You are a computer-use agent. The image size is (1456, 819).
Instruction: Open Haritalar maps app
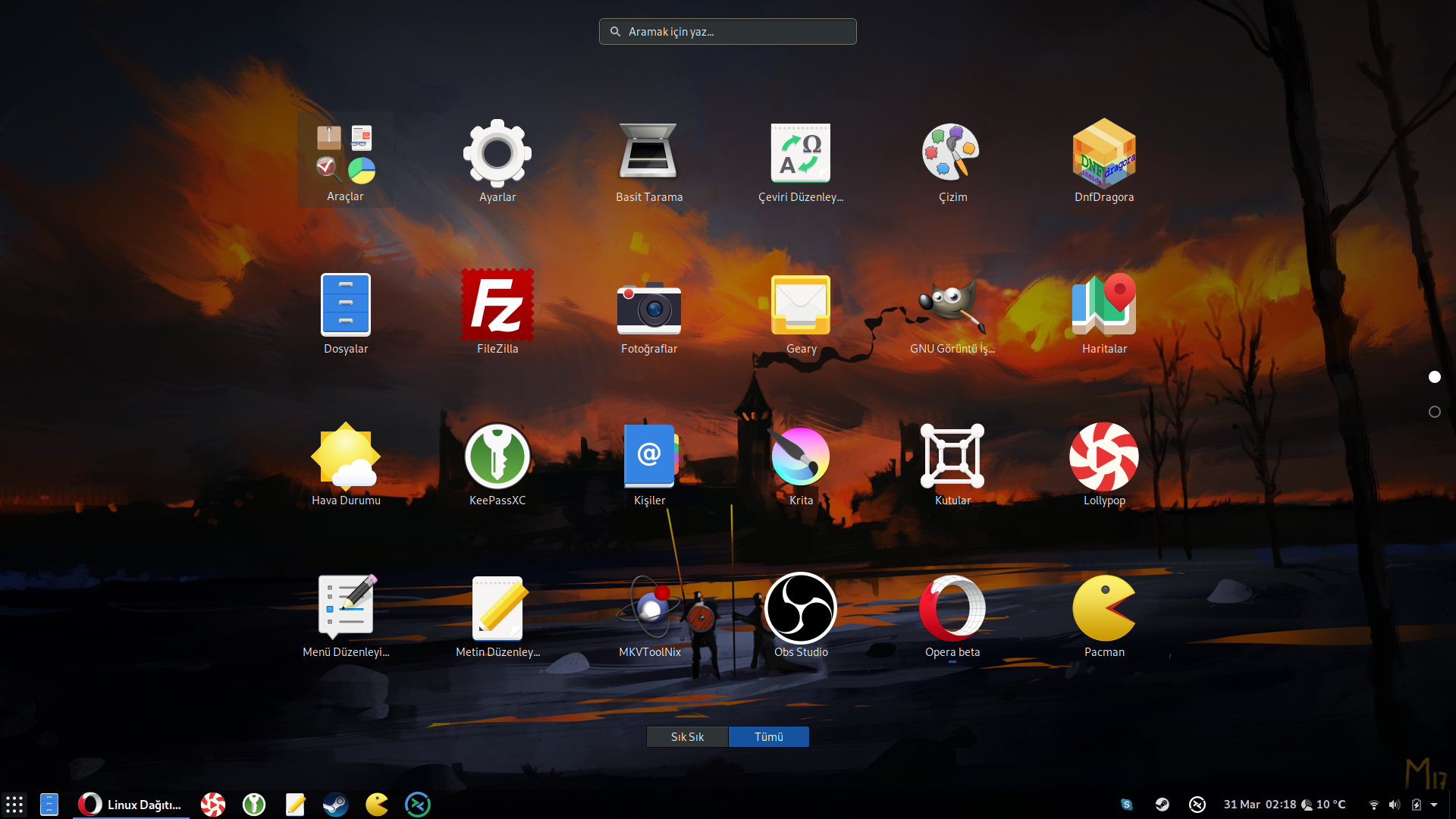(x=1104, y=312)
